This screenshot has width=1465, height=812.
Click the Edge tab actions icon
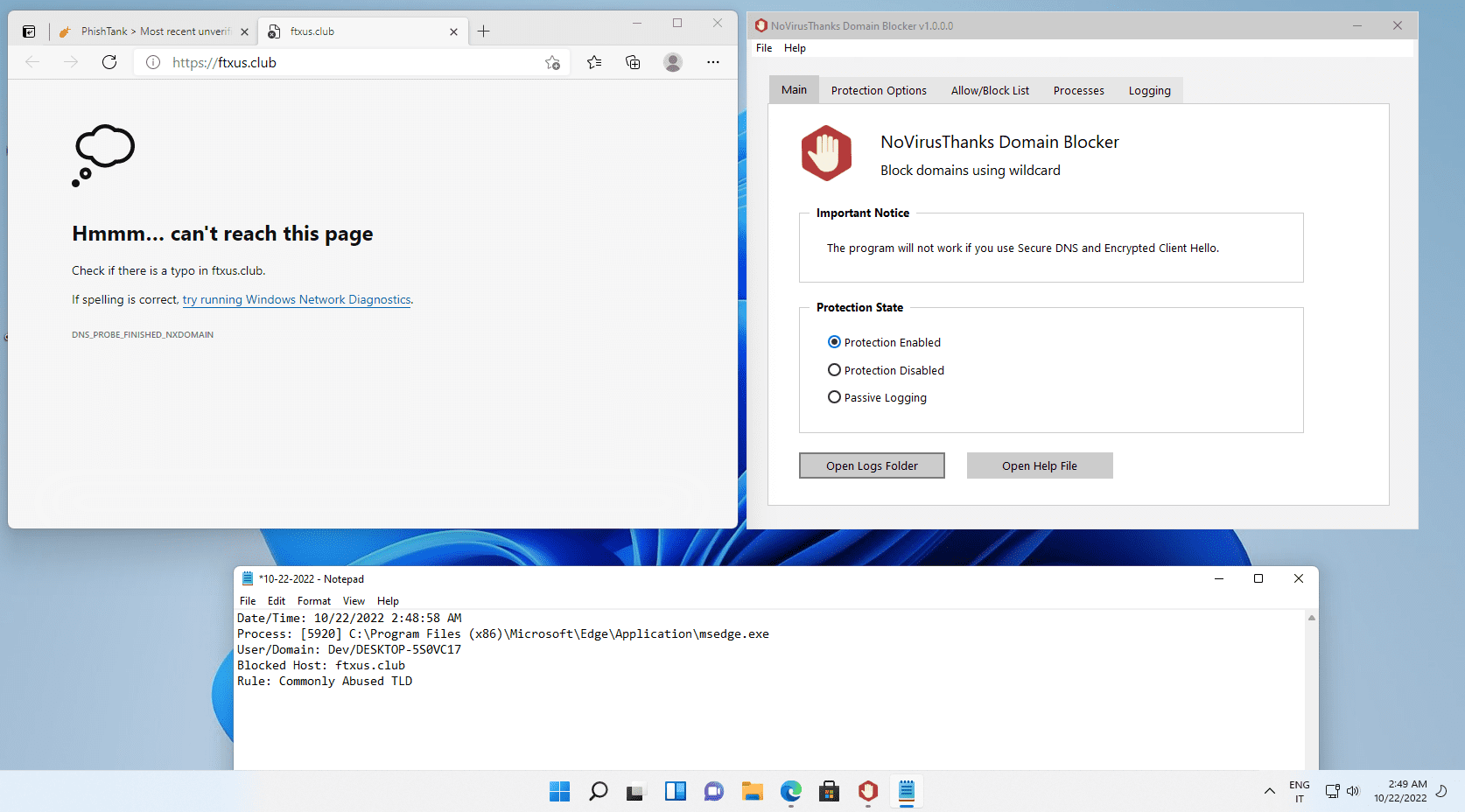29,31
